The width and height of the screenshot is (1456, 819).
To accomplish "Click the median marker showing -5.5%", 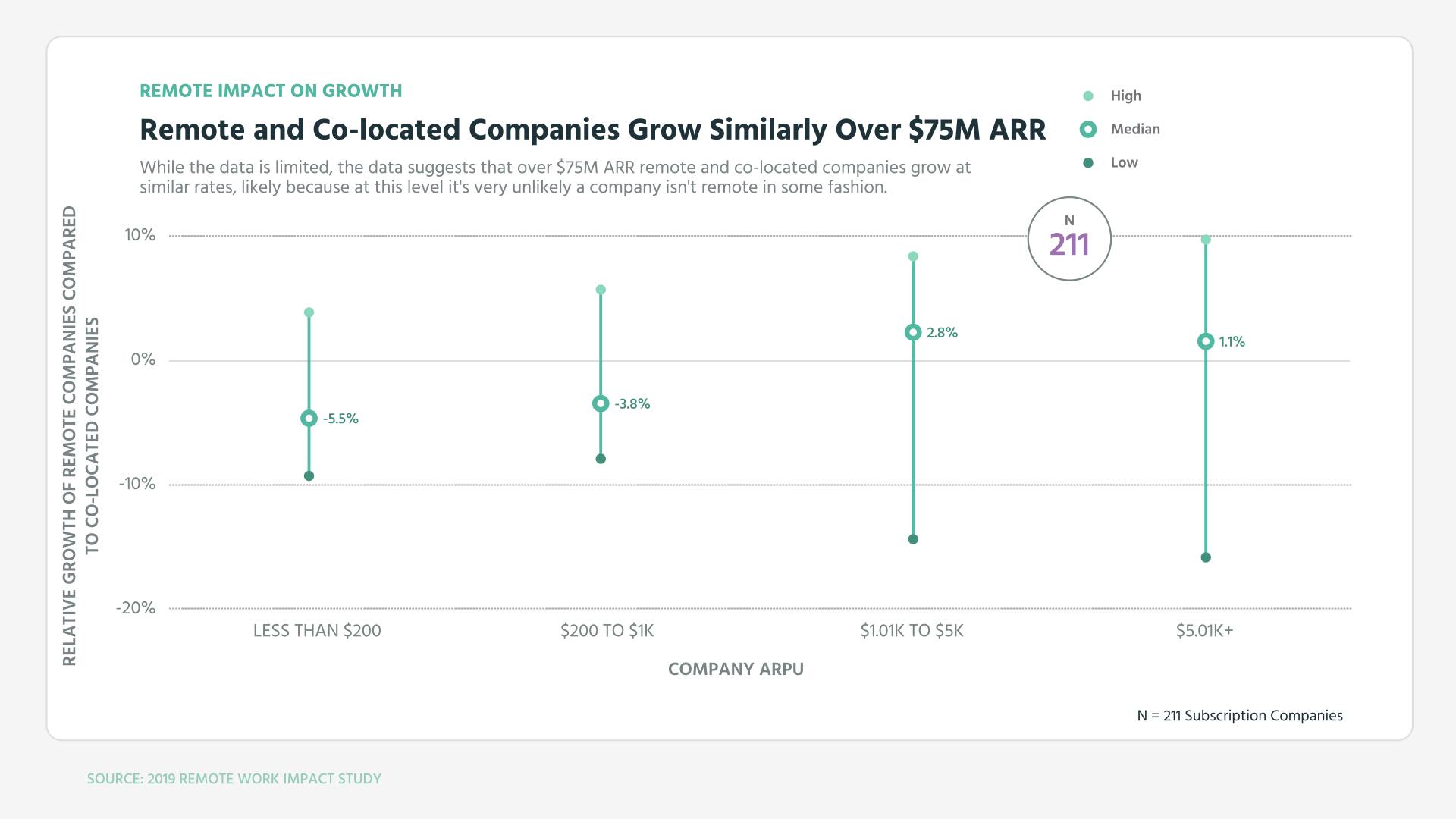I will tap(309, 416).
